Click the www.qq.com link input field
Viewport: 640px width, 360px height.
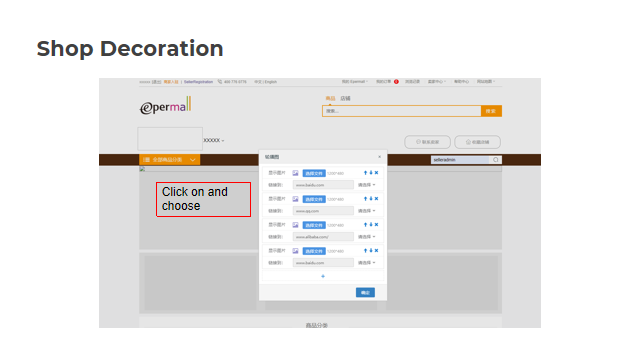(x=323, y=211)
